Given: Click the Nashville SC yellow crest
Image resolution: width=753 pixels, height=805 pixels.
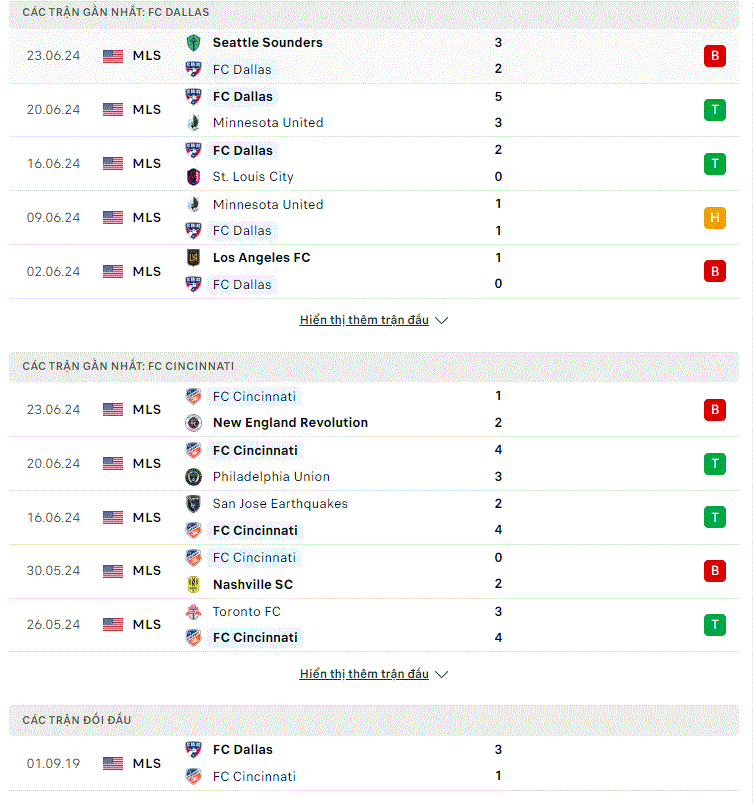Looking at the screenshot, I should tap(194, 585).
